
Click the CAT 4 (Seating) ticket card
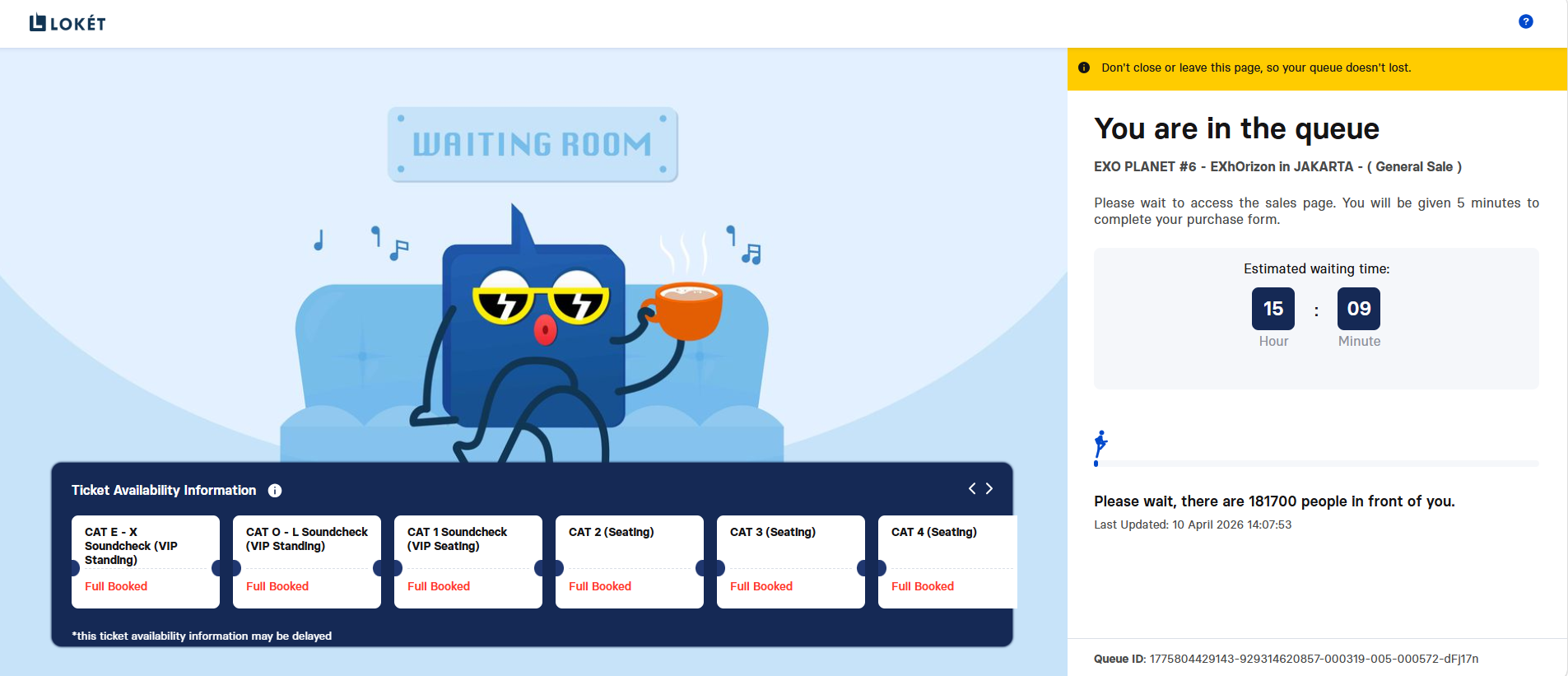pos(947,562)
